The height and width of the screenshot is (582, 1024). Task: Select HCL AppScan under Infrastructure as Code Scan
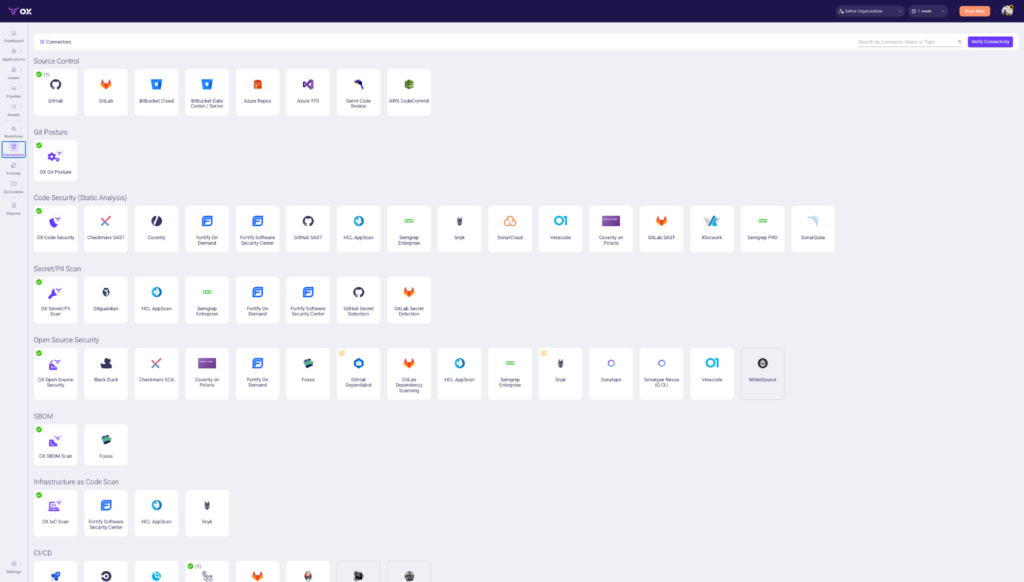pos(156,513)
